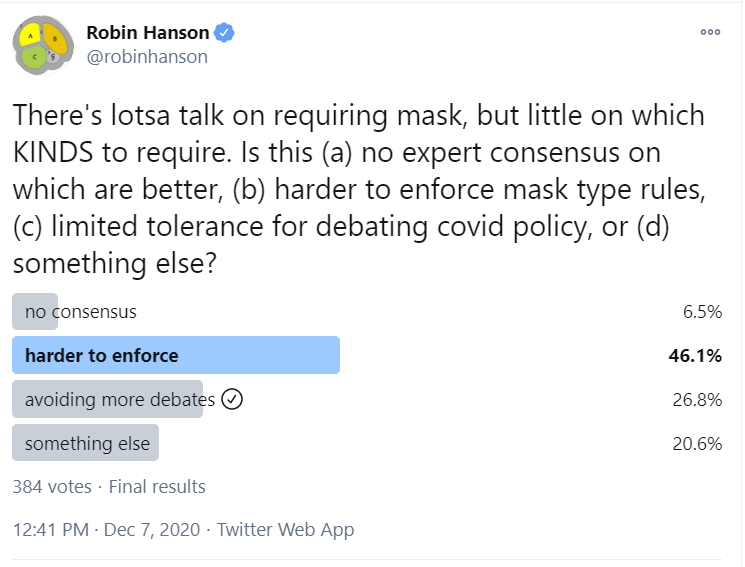Click the 'Final results' label
This screenshot has width=745, height=567.
coord(157,487)
